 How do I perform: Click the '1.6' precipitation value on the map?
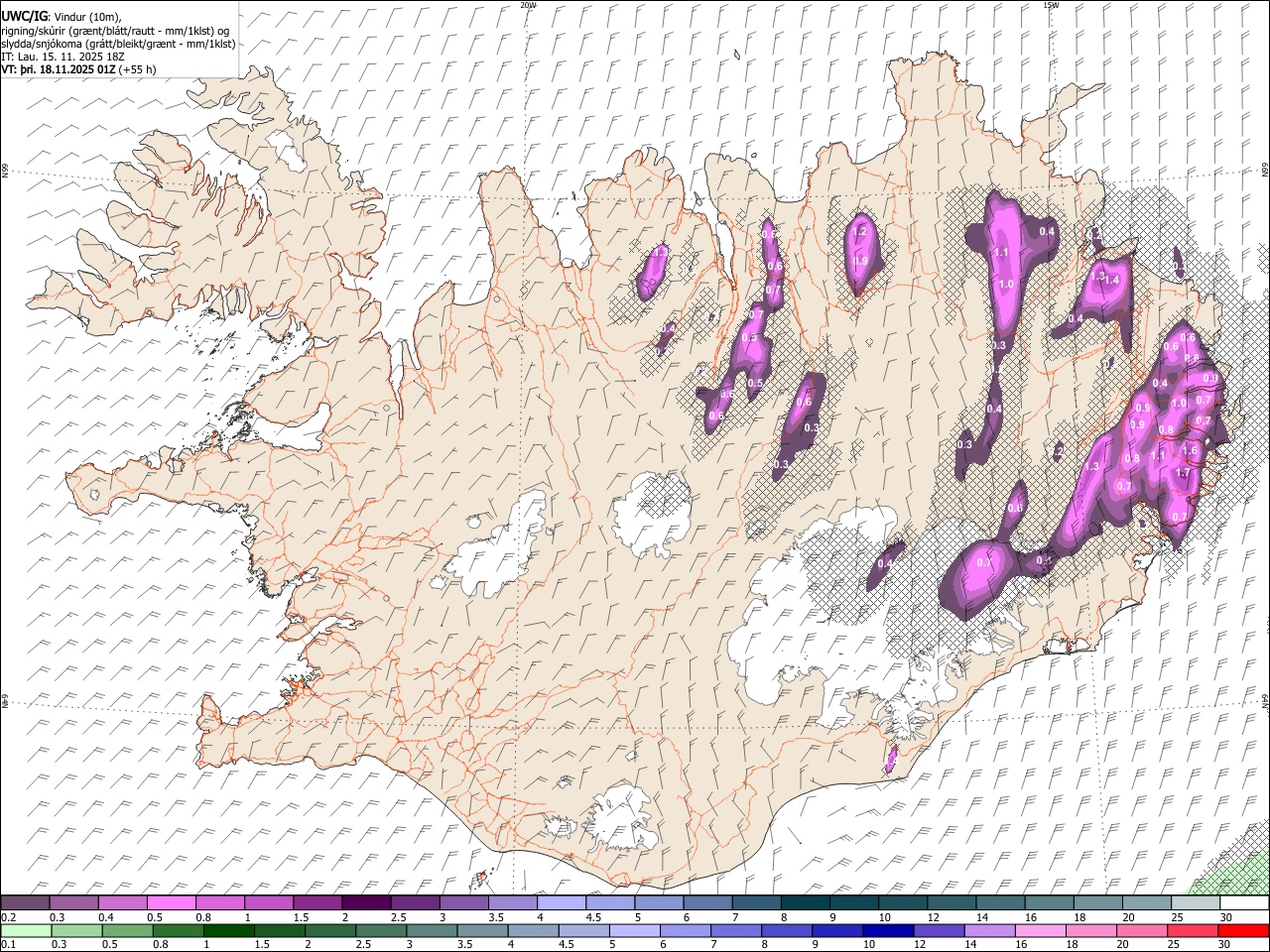coord(1192,449)
